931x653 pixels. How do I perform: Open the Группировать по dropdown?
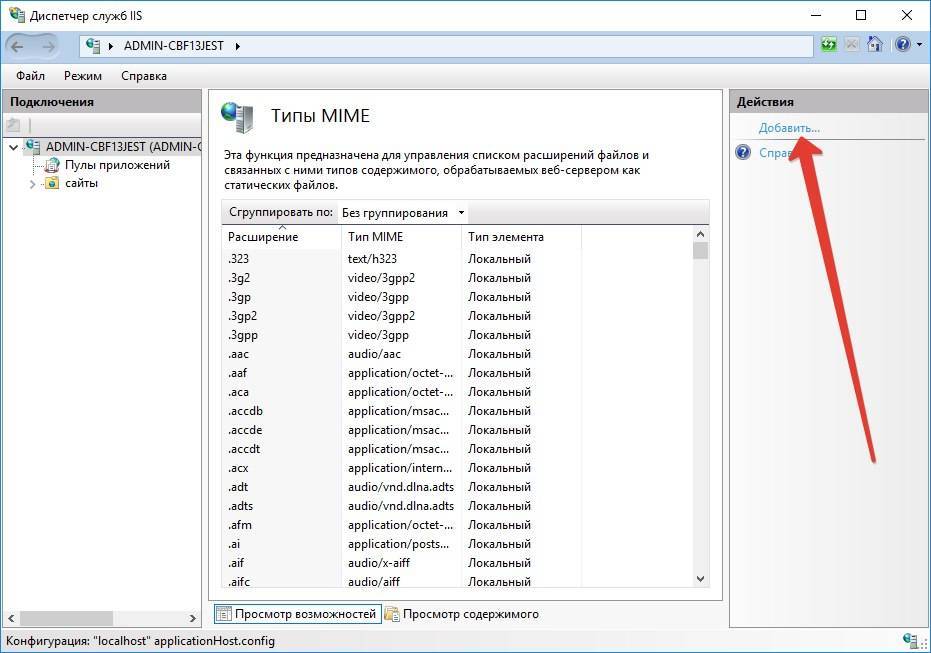tap(402, 213)
